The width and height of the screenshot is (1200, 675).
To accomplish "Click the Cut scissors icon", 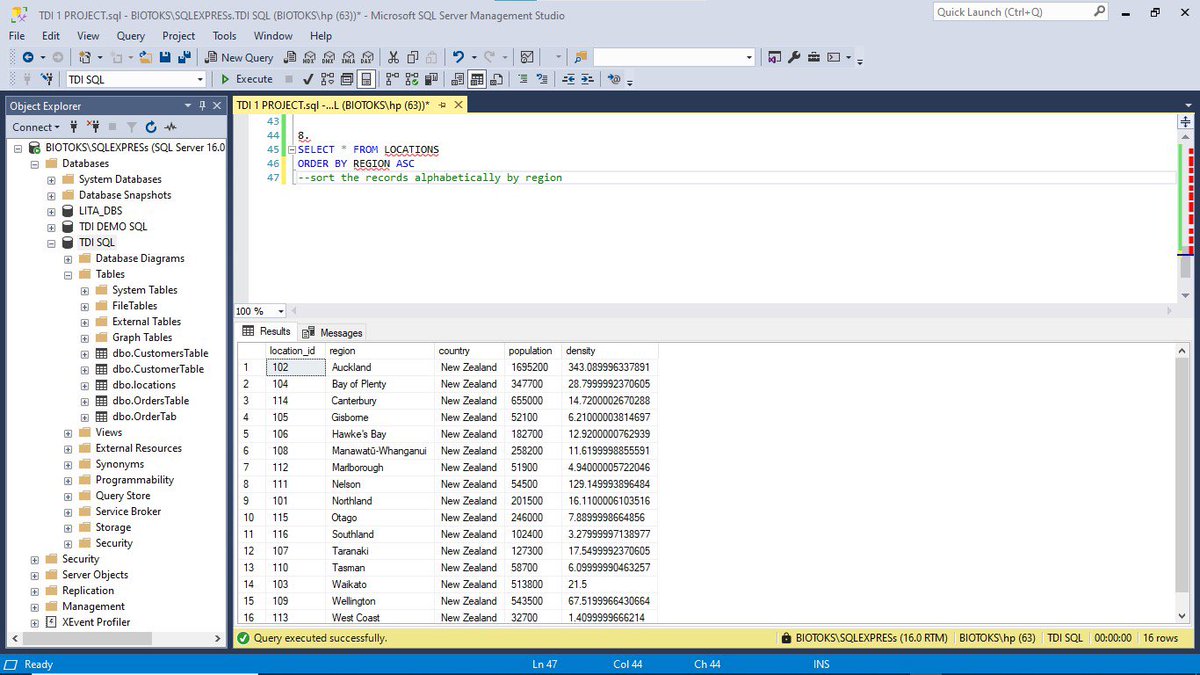I will point(394,57).
